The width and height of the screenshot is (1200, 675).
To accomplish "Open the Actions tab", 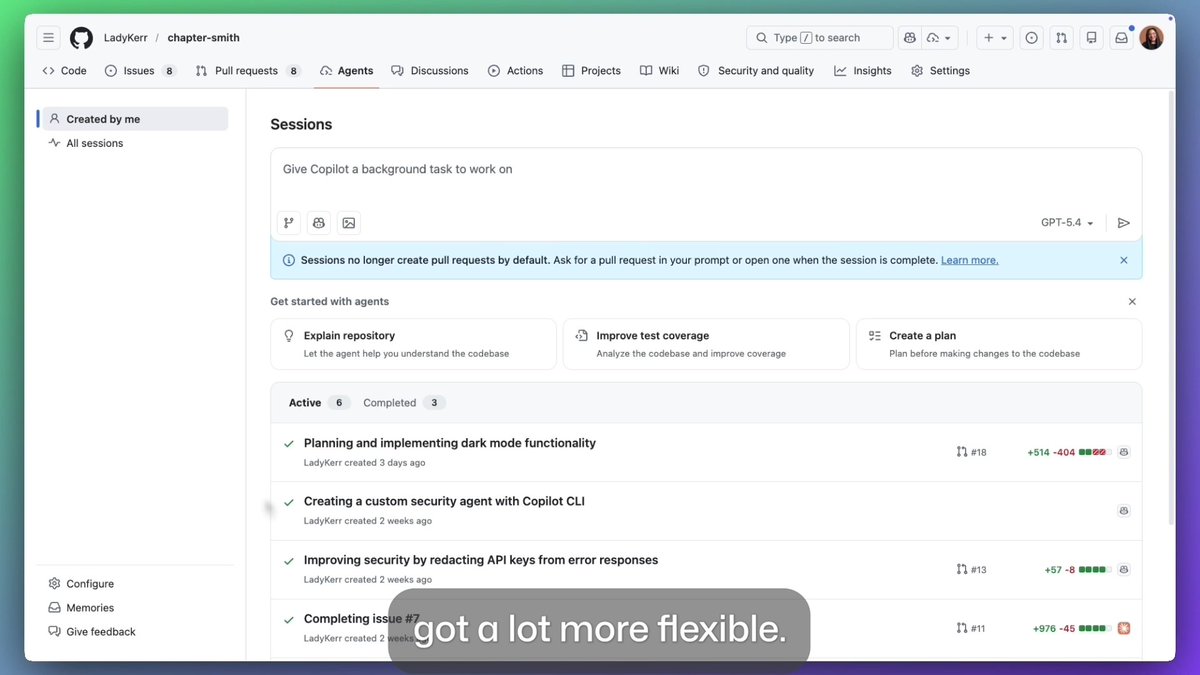I will [515, 71].
